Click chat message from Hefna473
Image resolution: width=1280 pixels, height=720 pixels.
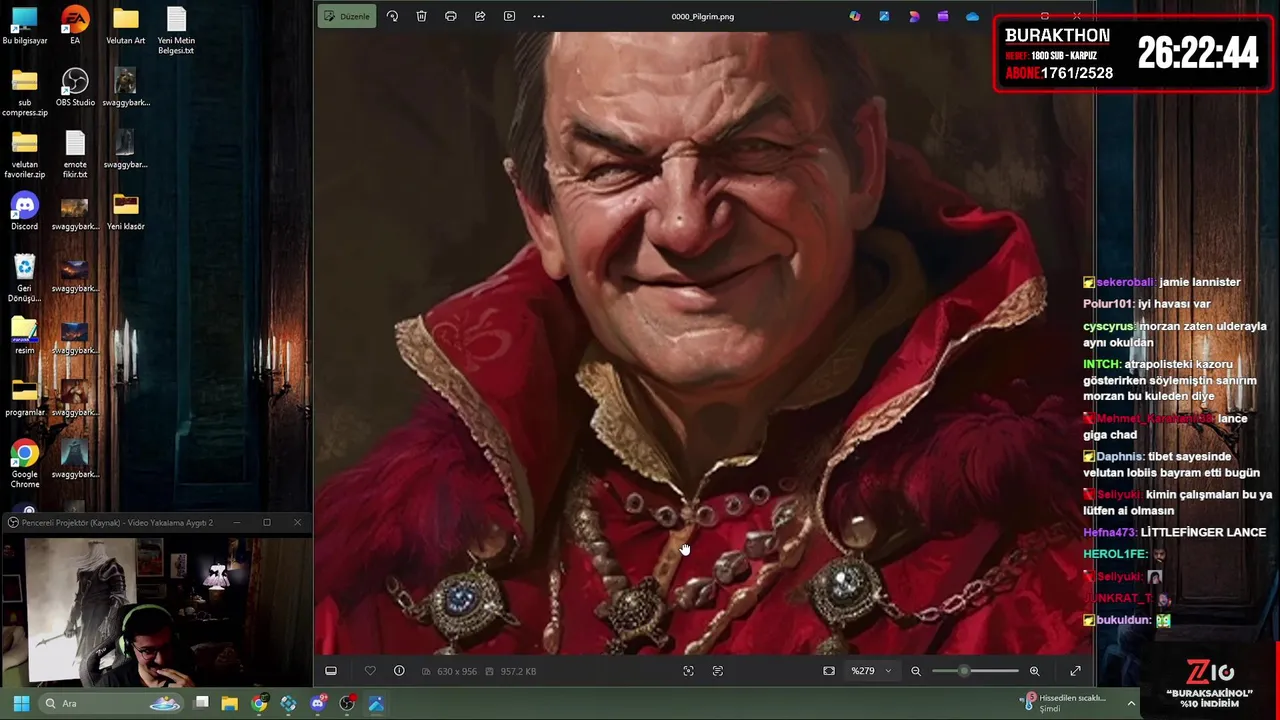1174,532
